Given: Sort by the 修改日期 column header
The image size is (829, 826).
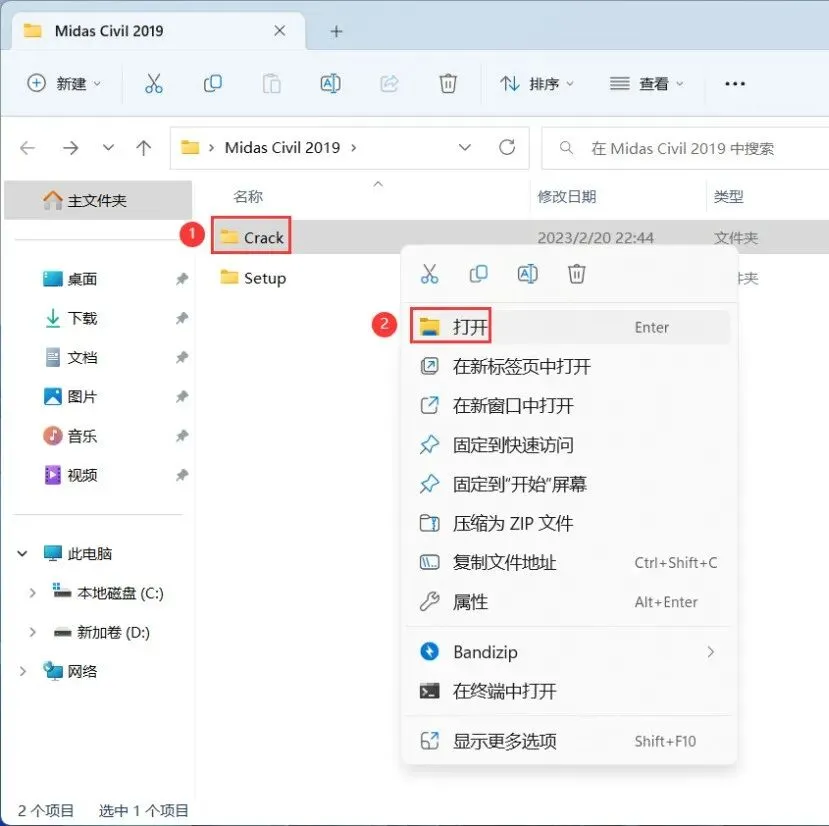Looking at the screenshot, I should coord(566,197).
